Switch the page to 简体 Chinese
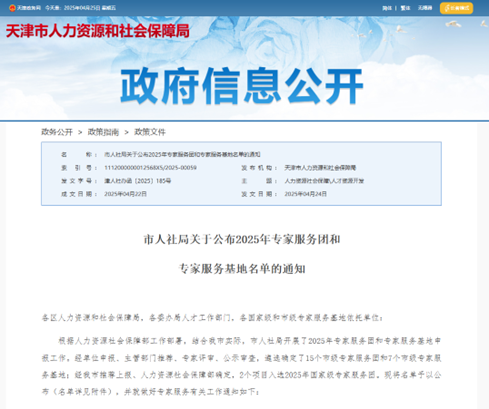This screenshot has height=409, width=489. tap(387, 8)
